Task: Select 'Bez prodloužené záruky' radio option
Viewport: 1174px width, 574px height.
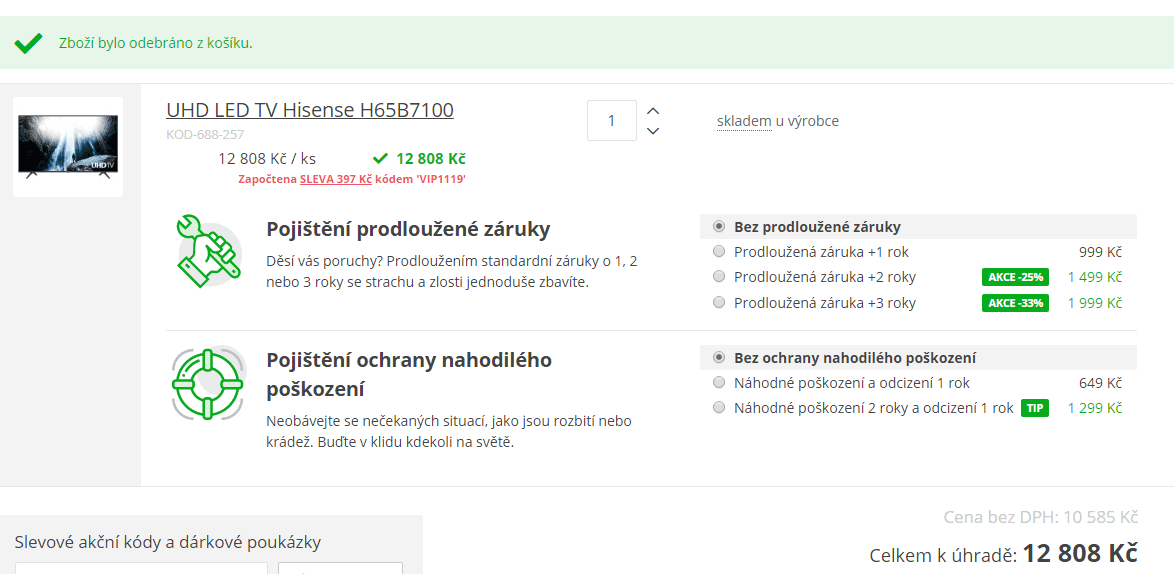Action: pyautogui.click(x=720, y=227)
